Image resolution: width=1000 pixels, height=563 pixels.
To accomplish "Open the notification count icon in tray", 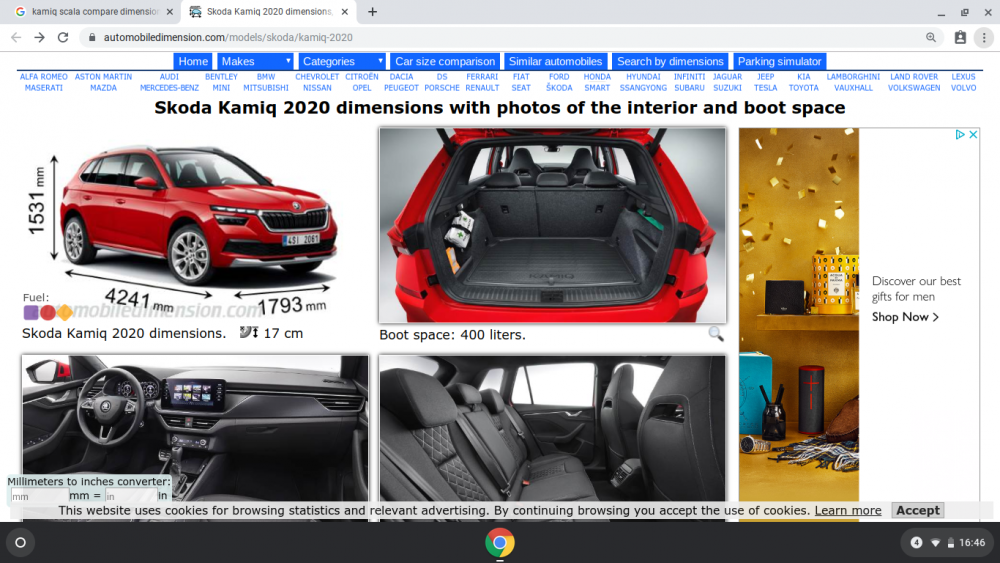I will (916, 543).
